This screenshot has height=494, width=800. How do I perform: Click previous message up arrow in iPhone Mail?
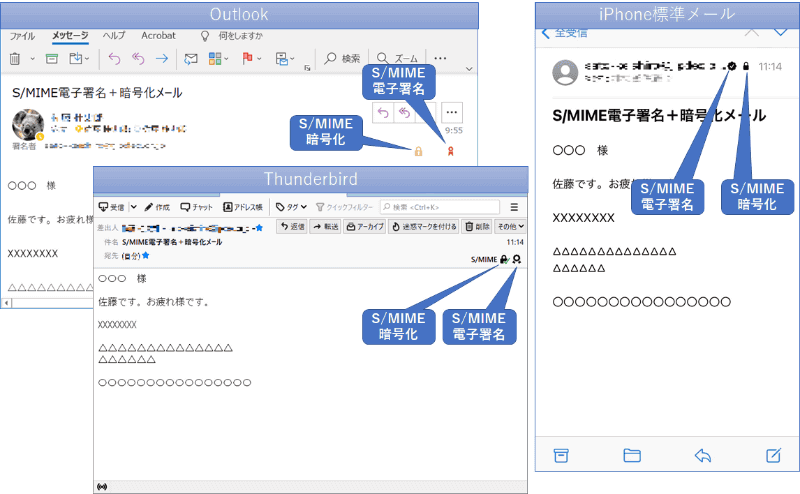pyautogui.click(x=751, y=32)
